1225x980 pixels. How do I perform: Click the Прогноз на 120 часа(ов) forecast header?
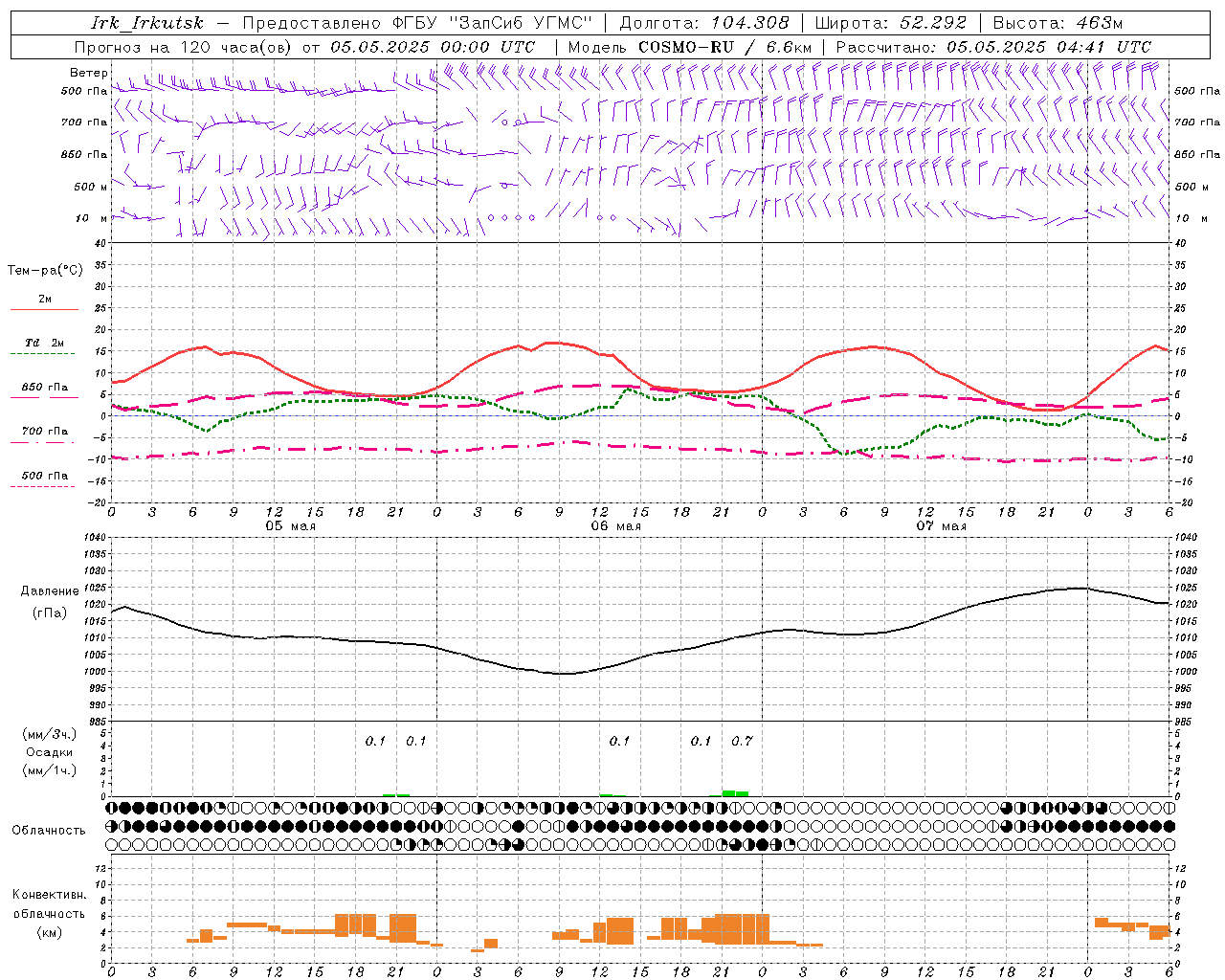tap(184, 47)
